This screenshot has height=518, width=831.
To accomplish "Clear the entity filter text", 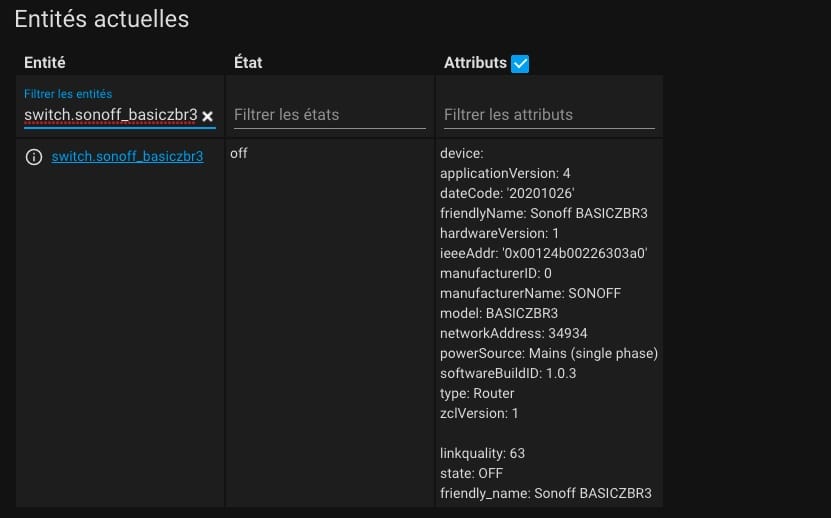I will [208, 116].
